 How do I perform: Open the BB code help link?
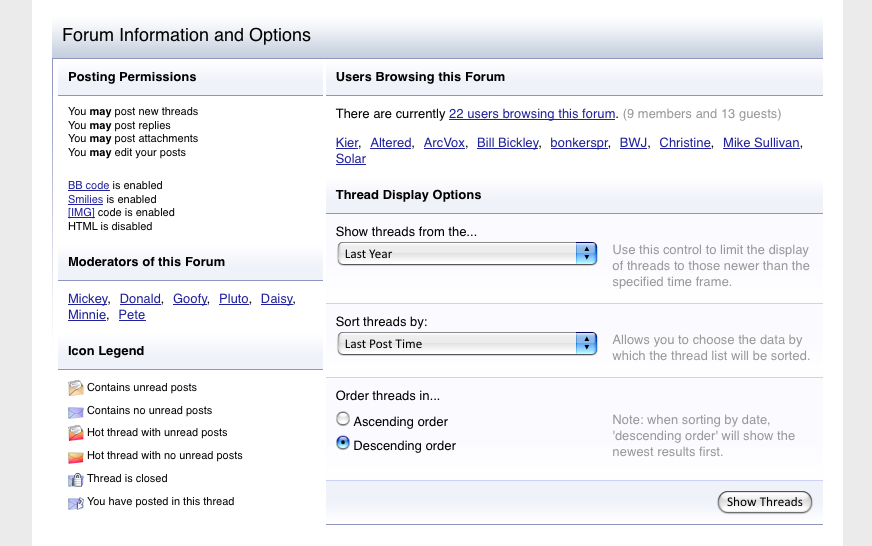coord(88,185)
